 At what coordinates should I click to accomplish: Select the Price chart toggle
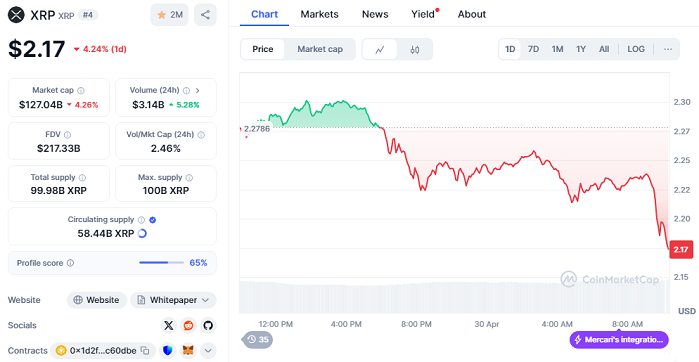[263, 49]
